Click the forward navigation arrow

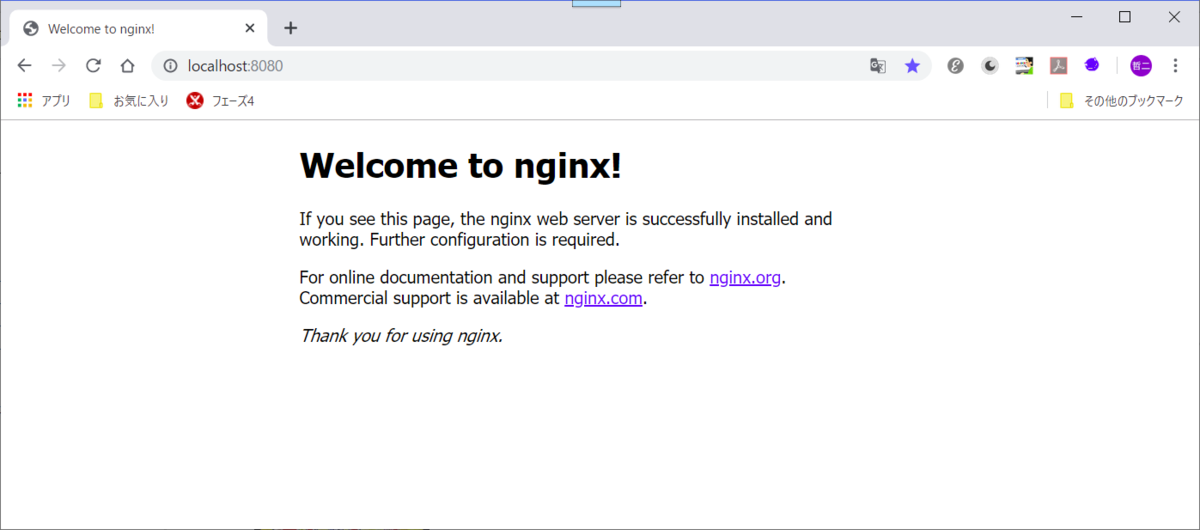tap(59, 66)
